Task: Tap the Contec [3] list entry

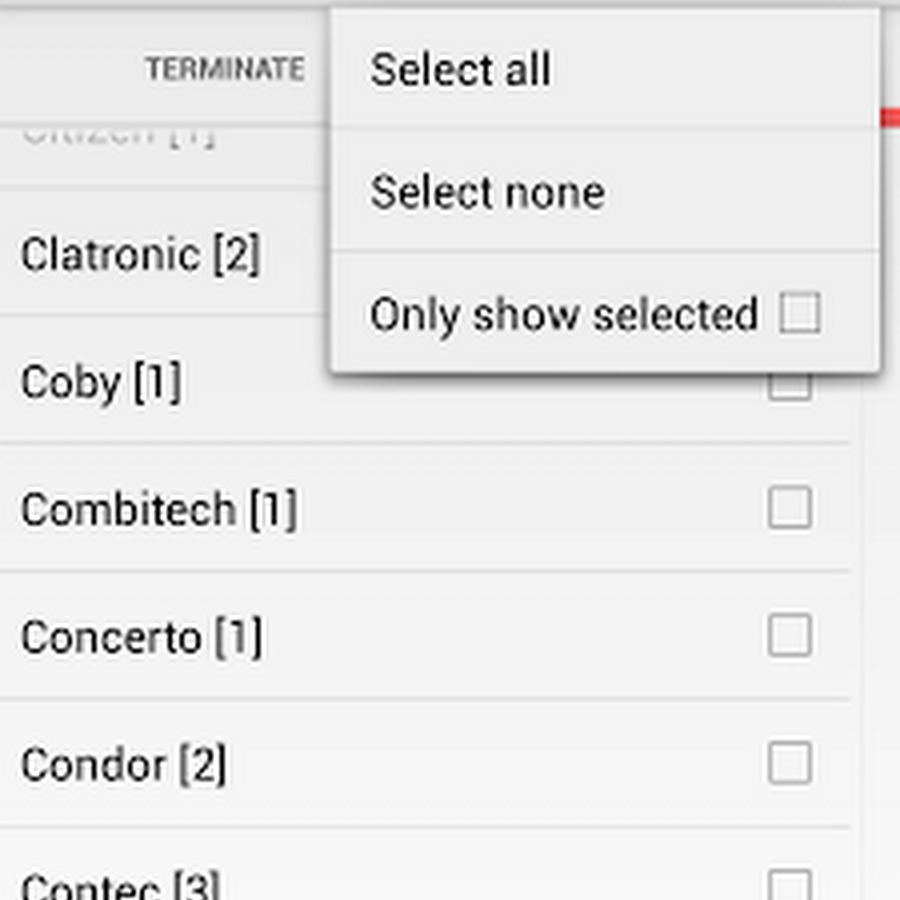Action: [x=120, y=886]
